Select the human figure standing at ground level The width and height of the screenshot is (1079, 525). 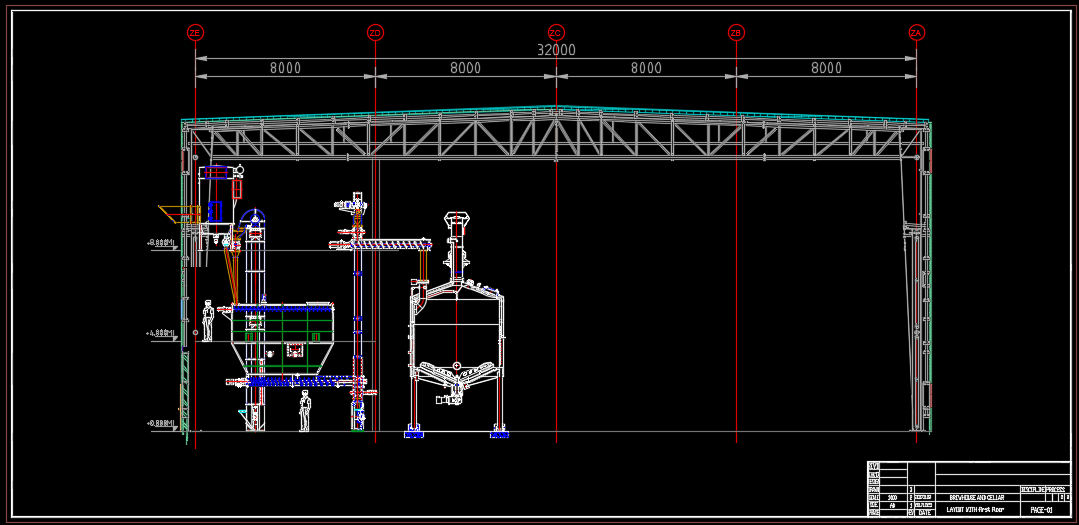click(x=305, y=411)
